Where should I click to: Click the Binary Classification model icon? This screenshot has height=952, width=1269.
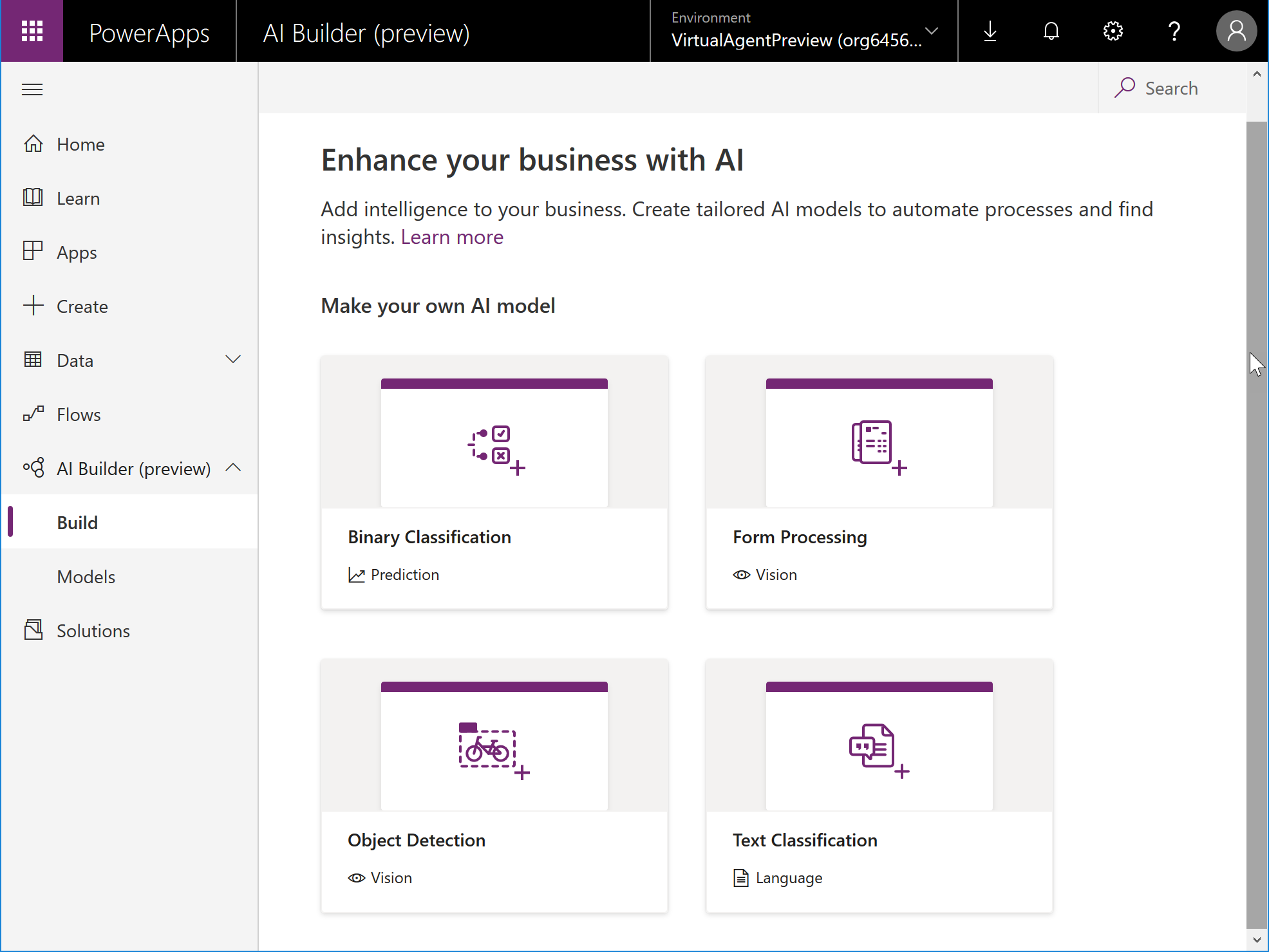point(496,450)
